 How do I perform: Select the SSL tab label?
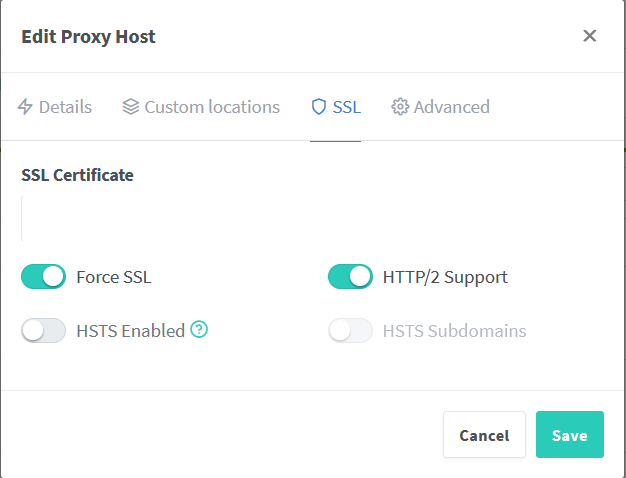coord(347,107)
